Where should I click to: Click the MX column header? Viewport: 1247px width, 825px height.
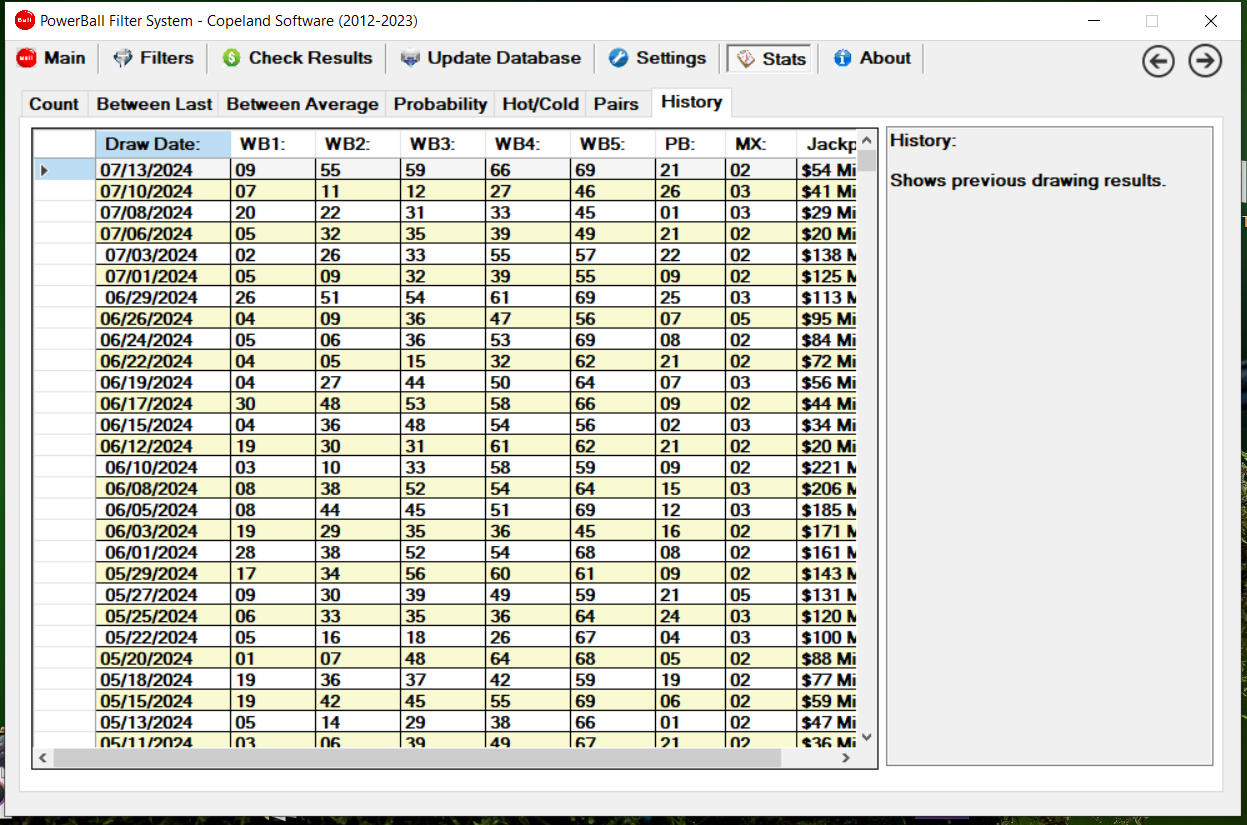[761, 144]
